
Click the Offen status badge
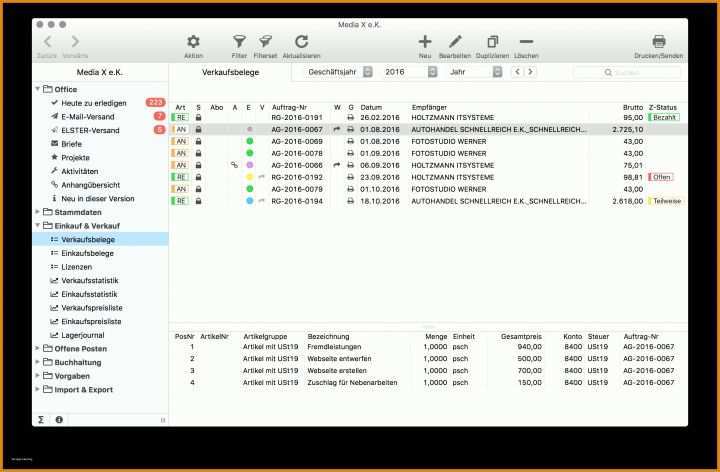point(660,177)
